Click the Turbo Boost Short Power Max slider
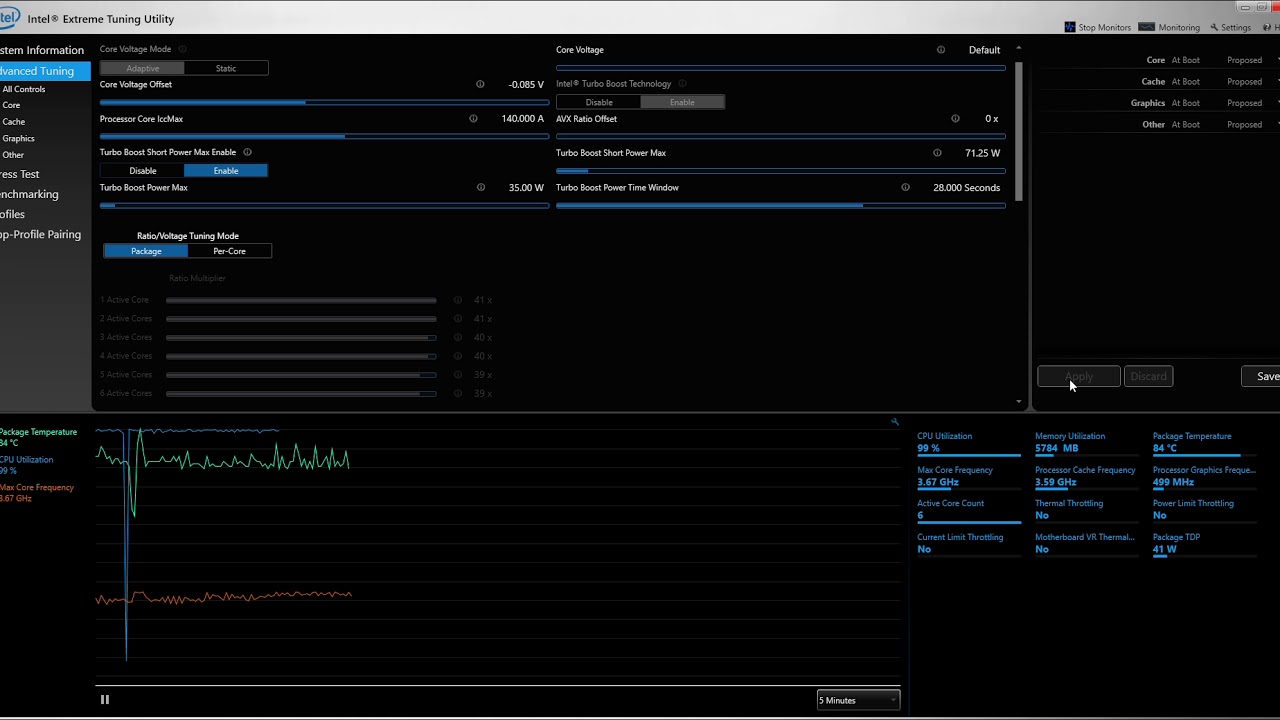Image resolution: width=1280 pixels, height=720 pixels. click(x=780, y=171)
